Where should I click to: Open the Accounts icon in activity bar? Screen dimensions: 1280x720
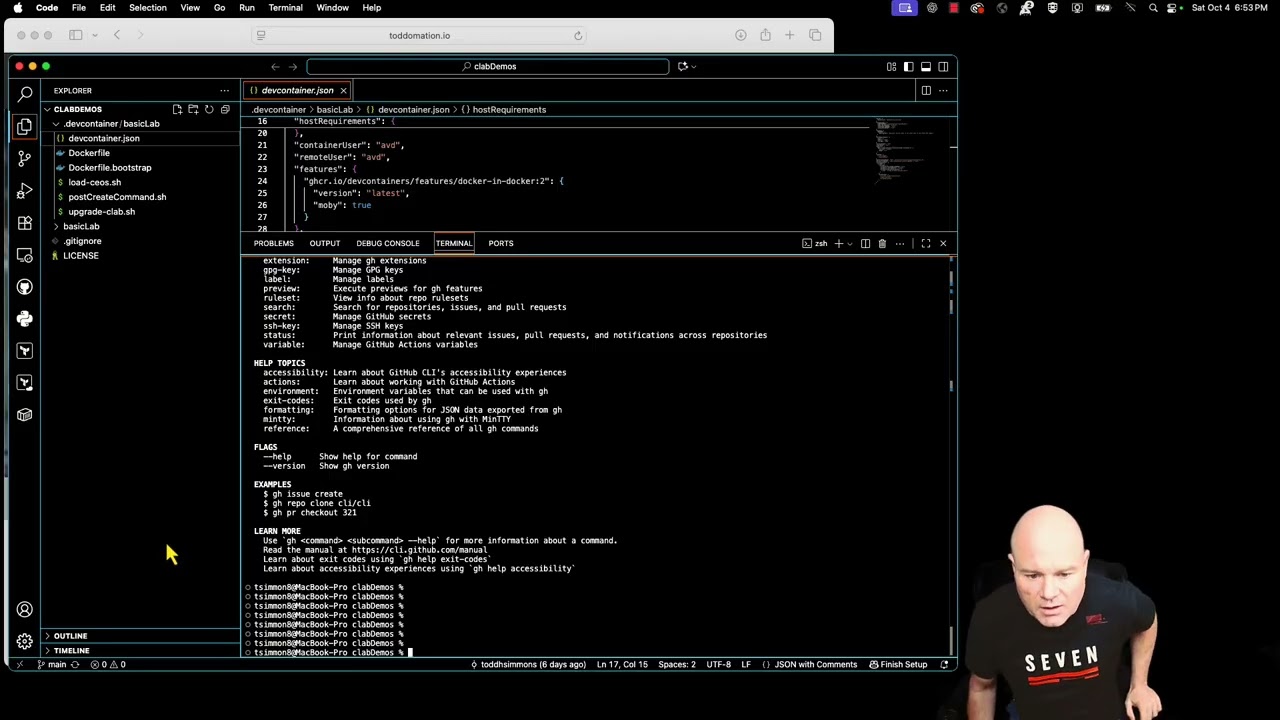(x=25, y=609)
